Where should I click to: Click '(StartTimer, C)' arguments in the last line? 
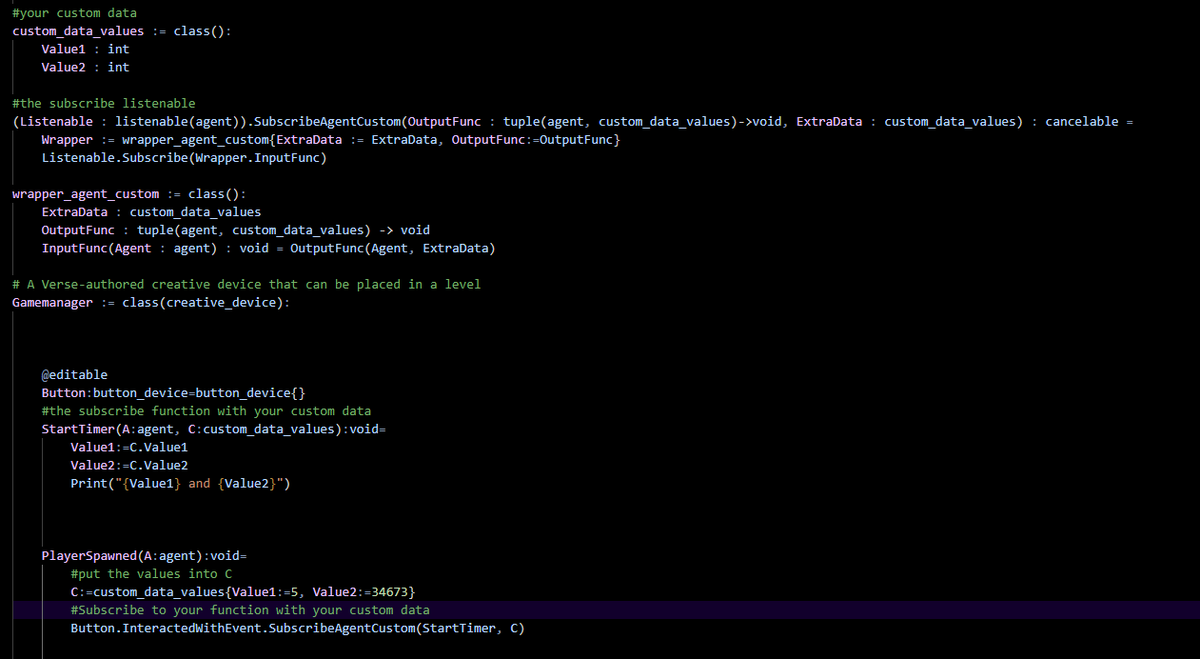click(470, 628)
